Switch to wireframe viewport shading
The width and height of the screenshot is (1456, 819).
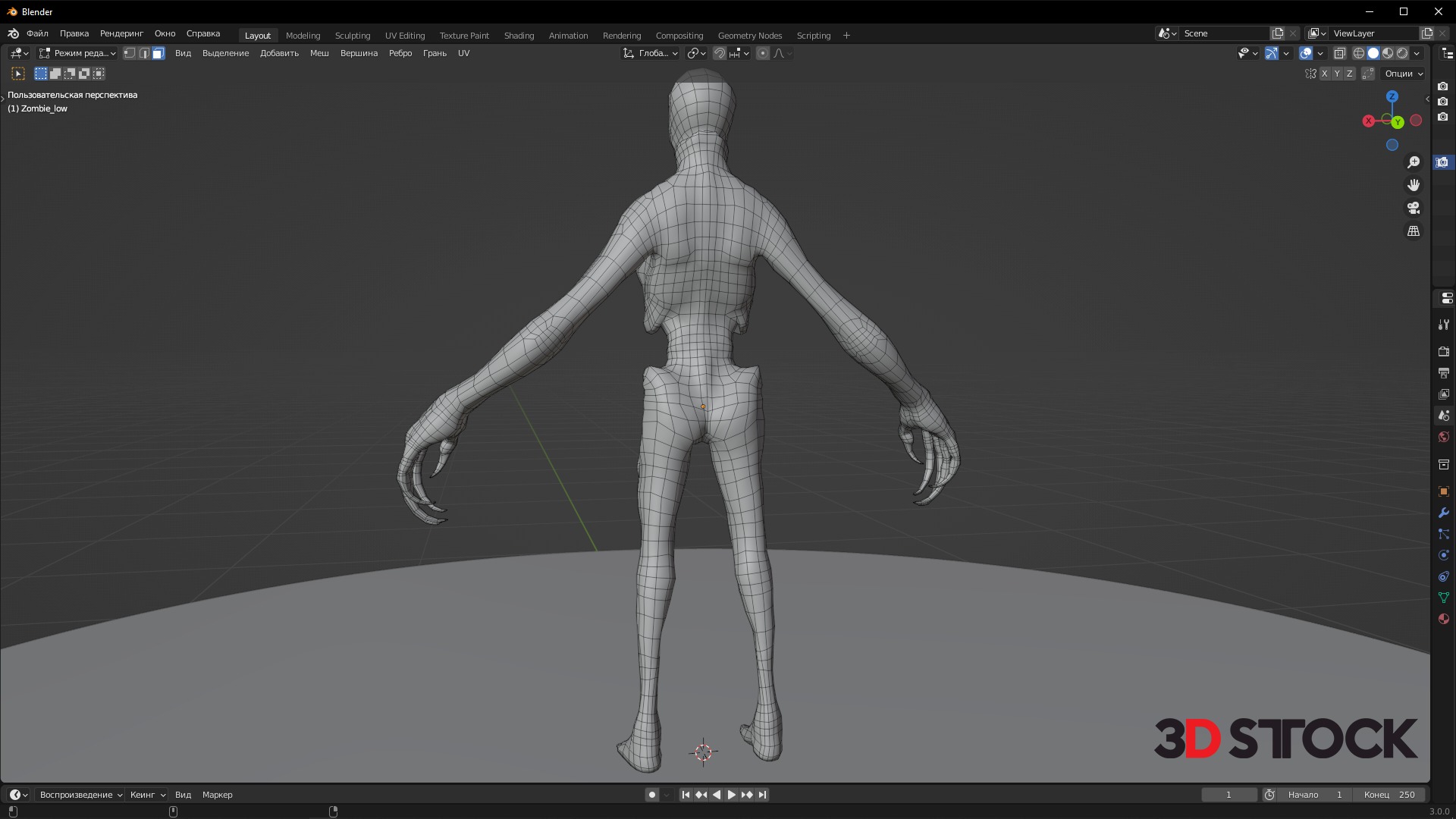point(1359,53)
